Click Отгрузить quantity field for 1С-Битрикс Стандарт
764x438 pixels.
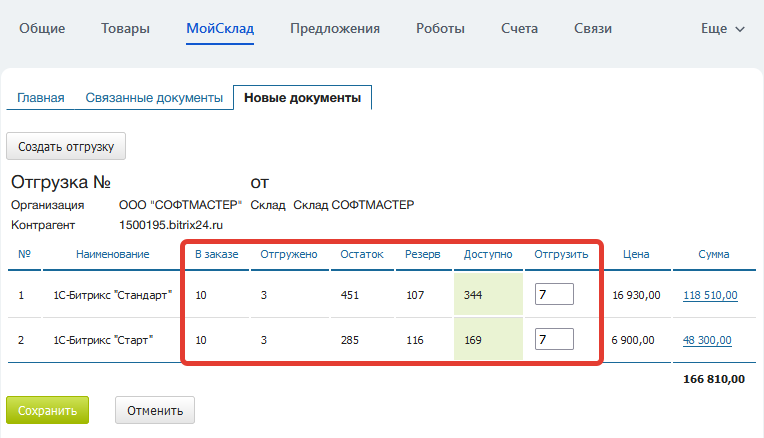pyautogui.click(x=554, y=294)
